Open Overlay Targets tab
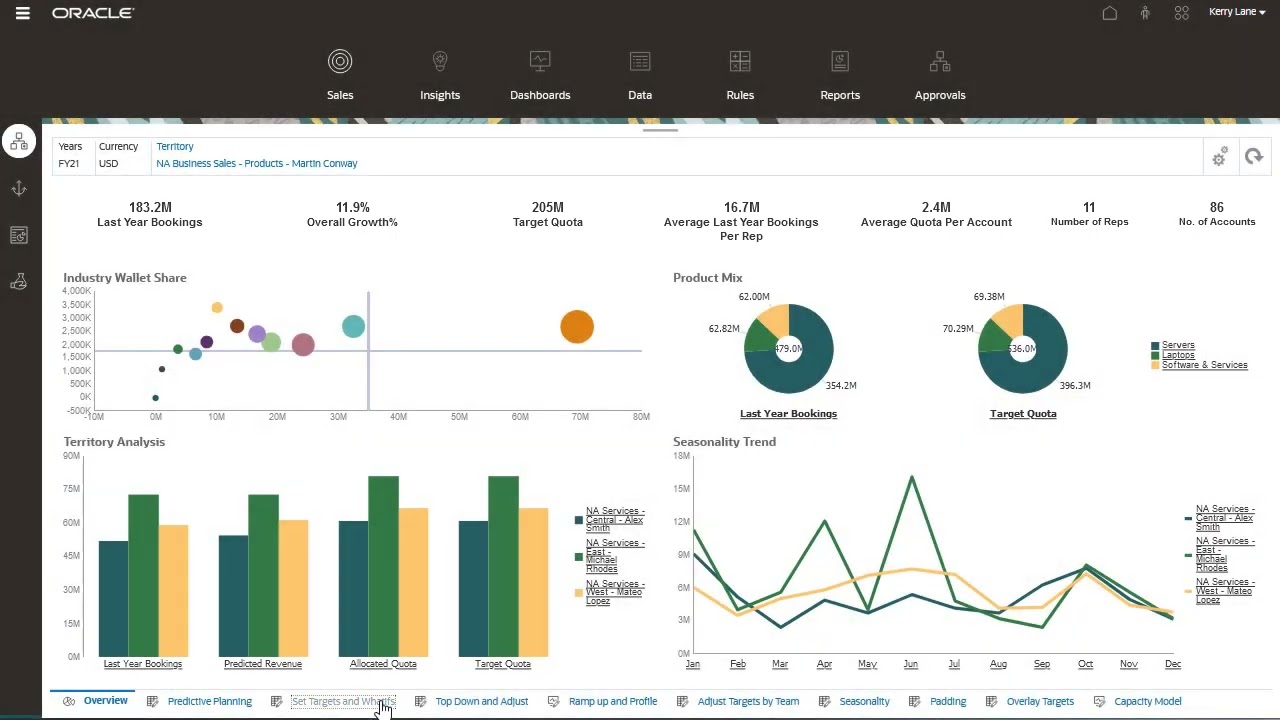Image resolution: width=1280 pixels, height=720 pixels. tap(1040, 701)
